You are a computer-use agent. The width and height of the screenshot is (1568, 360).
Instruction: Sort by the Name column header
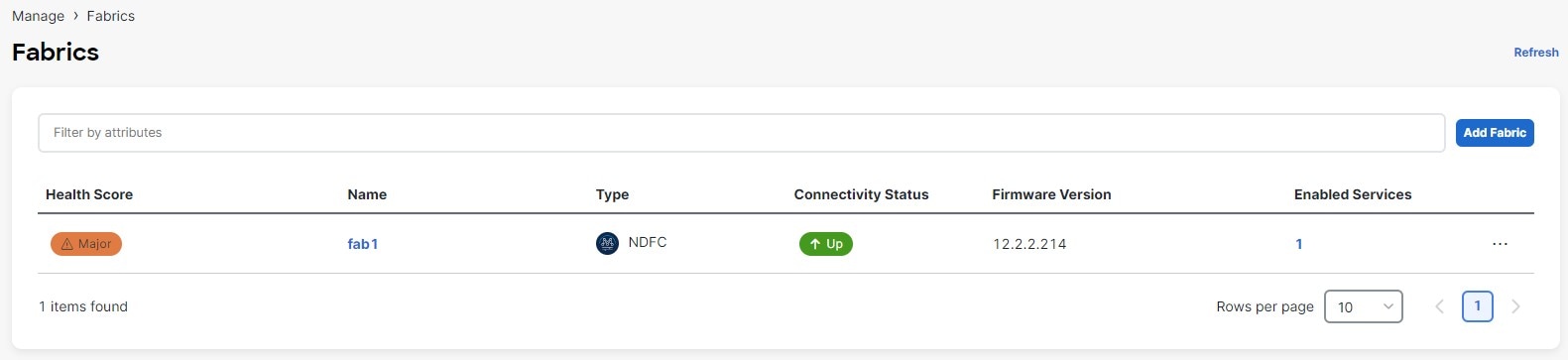click(x=367, y=194)
